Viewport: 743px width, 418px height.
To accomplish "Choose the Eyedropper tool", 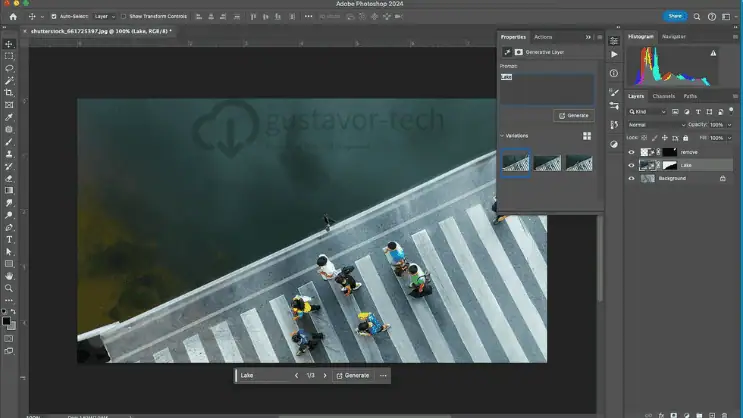I will pyautogui.click(x=9, y=117).
